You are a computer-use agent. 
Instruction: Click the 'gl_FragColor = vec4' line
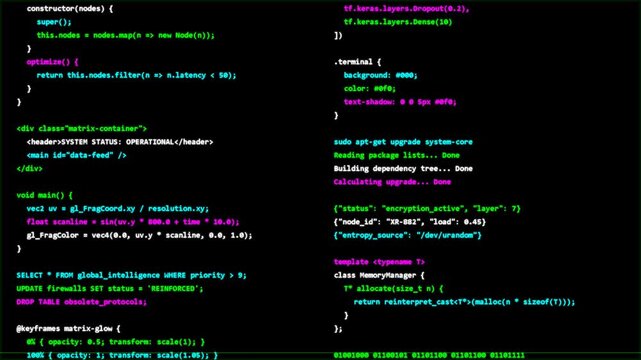[139, 235]
